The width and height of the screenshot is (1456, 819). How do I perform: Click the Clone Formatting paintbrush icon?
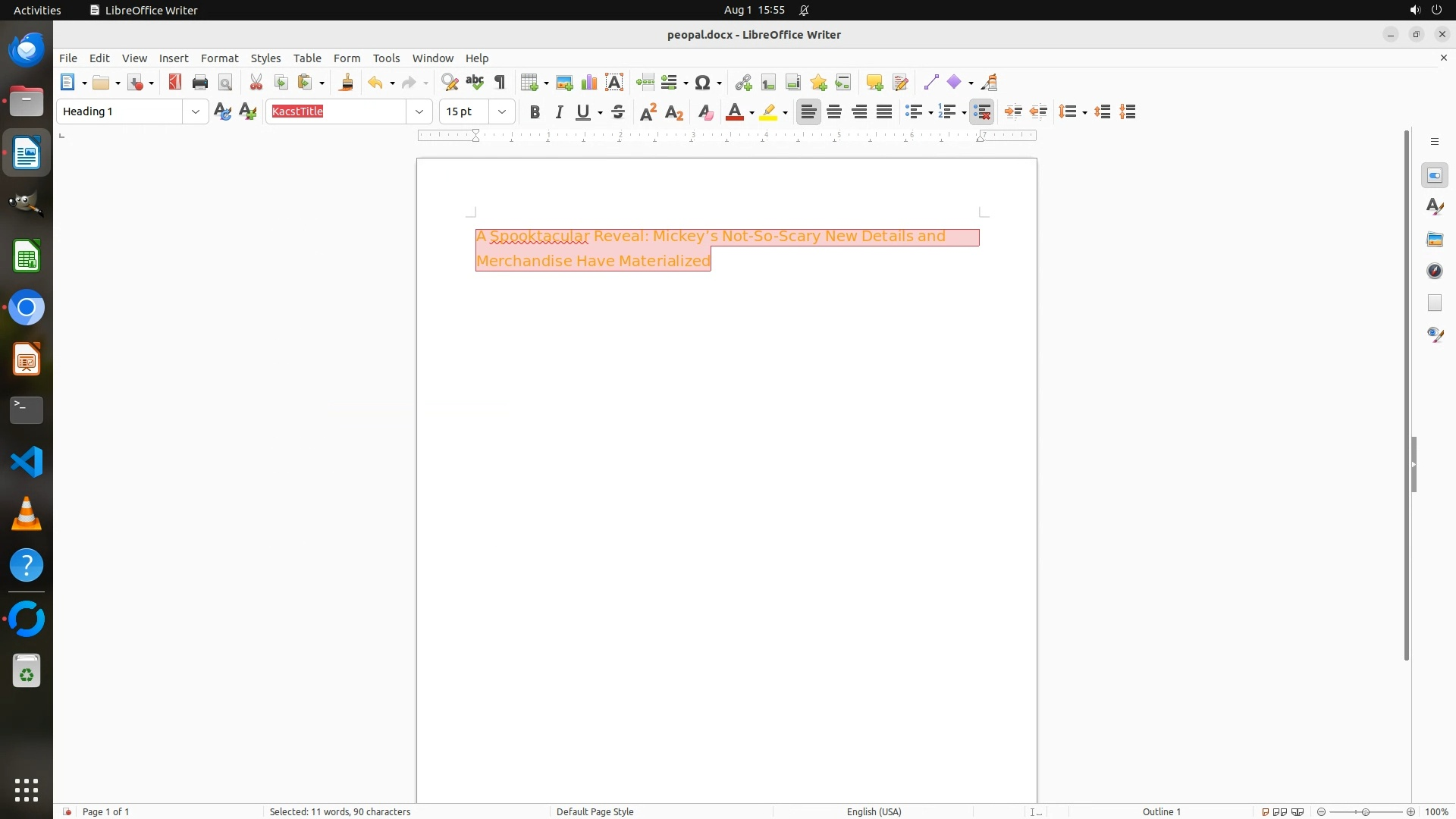[x=347, y=83]
